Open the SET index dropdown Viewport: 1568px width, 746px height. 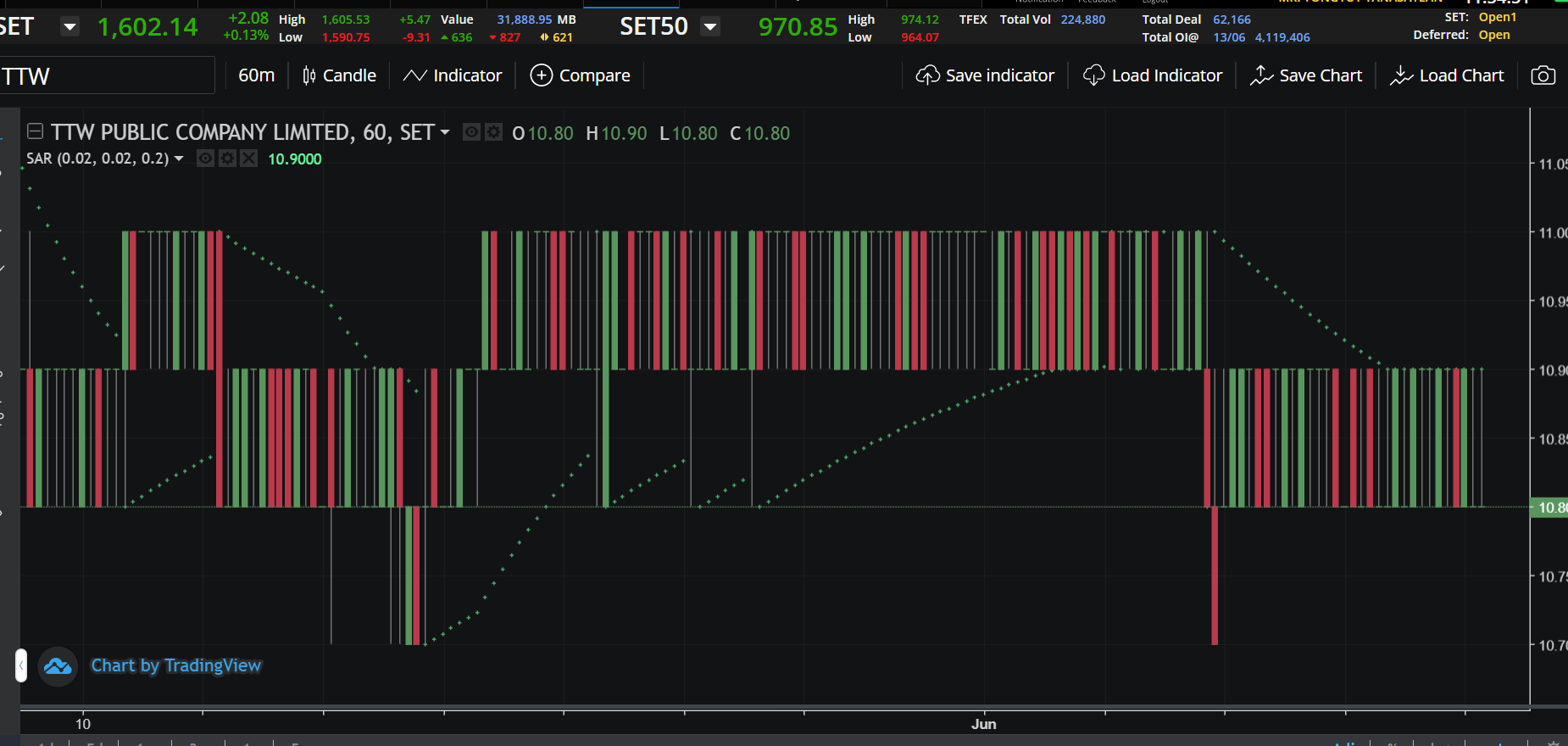[70, 27]
